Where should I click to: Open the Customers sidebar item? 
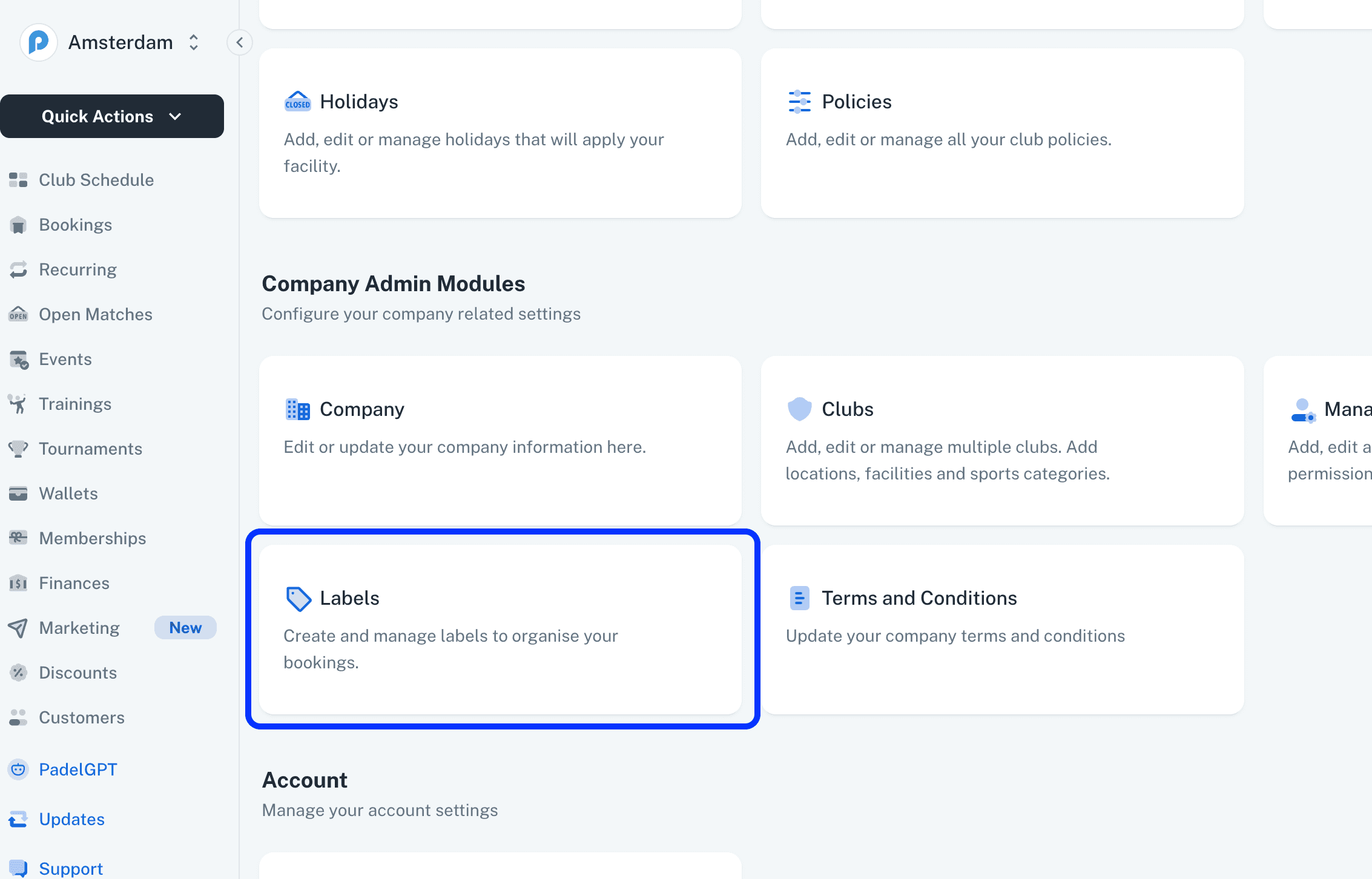point(81,717)
